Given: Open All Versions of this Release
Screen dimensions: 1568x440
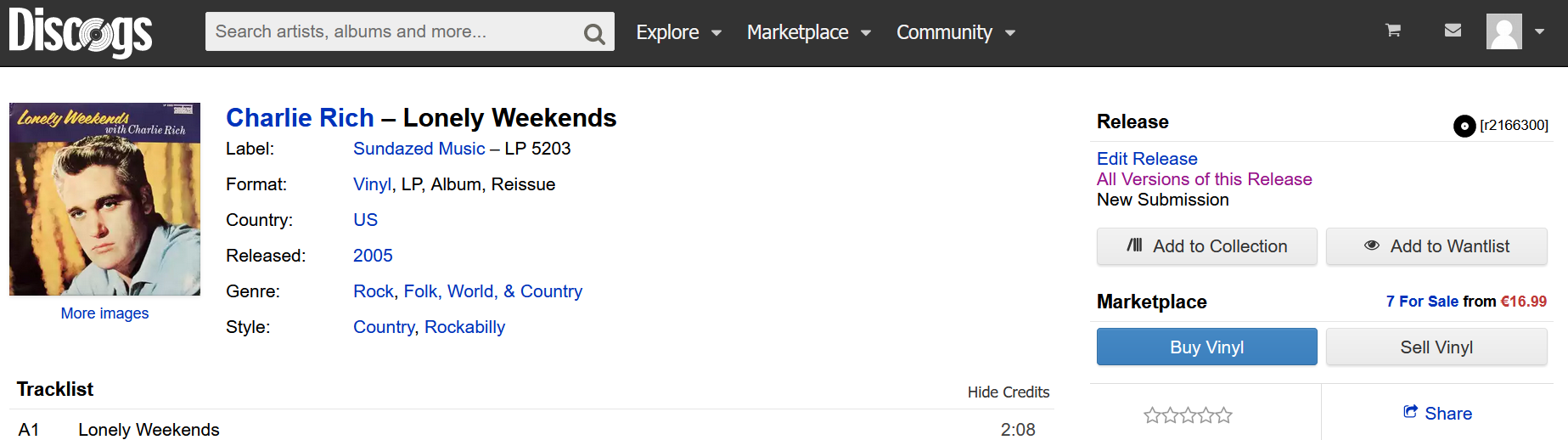Looking at the screenshot, I should (1204, 179).
